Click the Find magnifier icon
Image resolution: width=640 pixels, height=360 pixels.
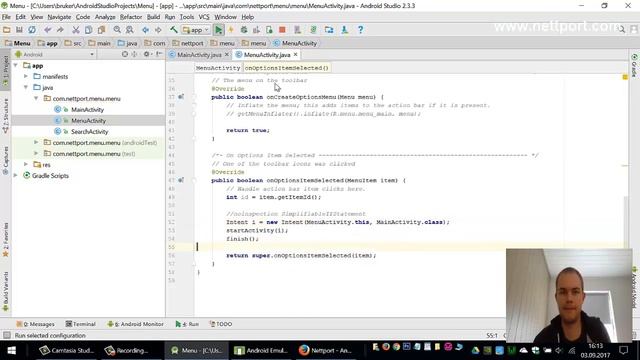pyautogui.click(x=117, y=30)
